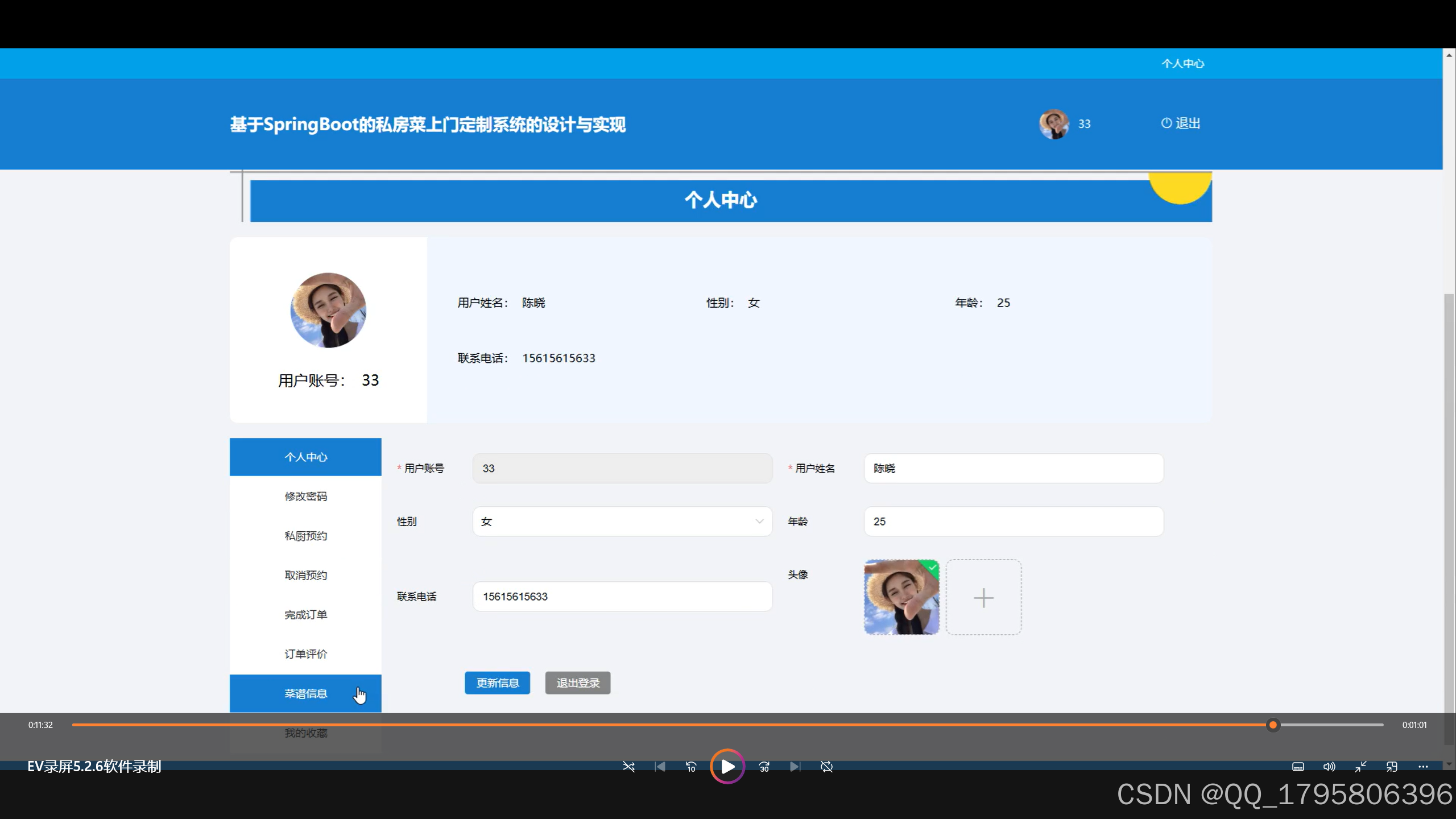
Task: Click the plus box to upload avatar
Action: coord(983,597)
